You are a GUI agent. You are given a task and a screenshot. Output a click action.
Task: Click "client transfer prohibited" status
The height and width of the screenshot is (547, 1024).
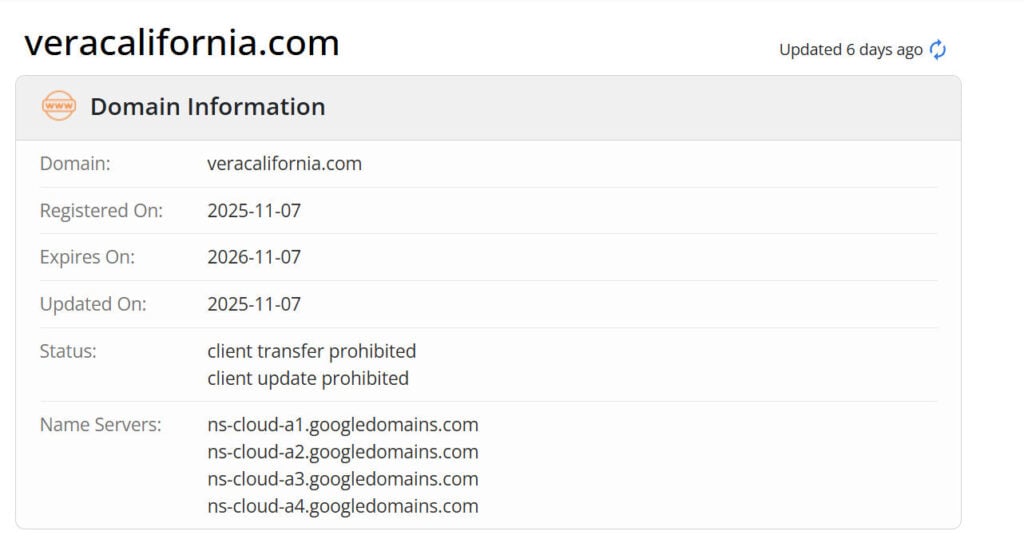point(311,351)
